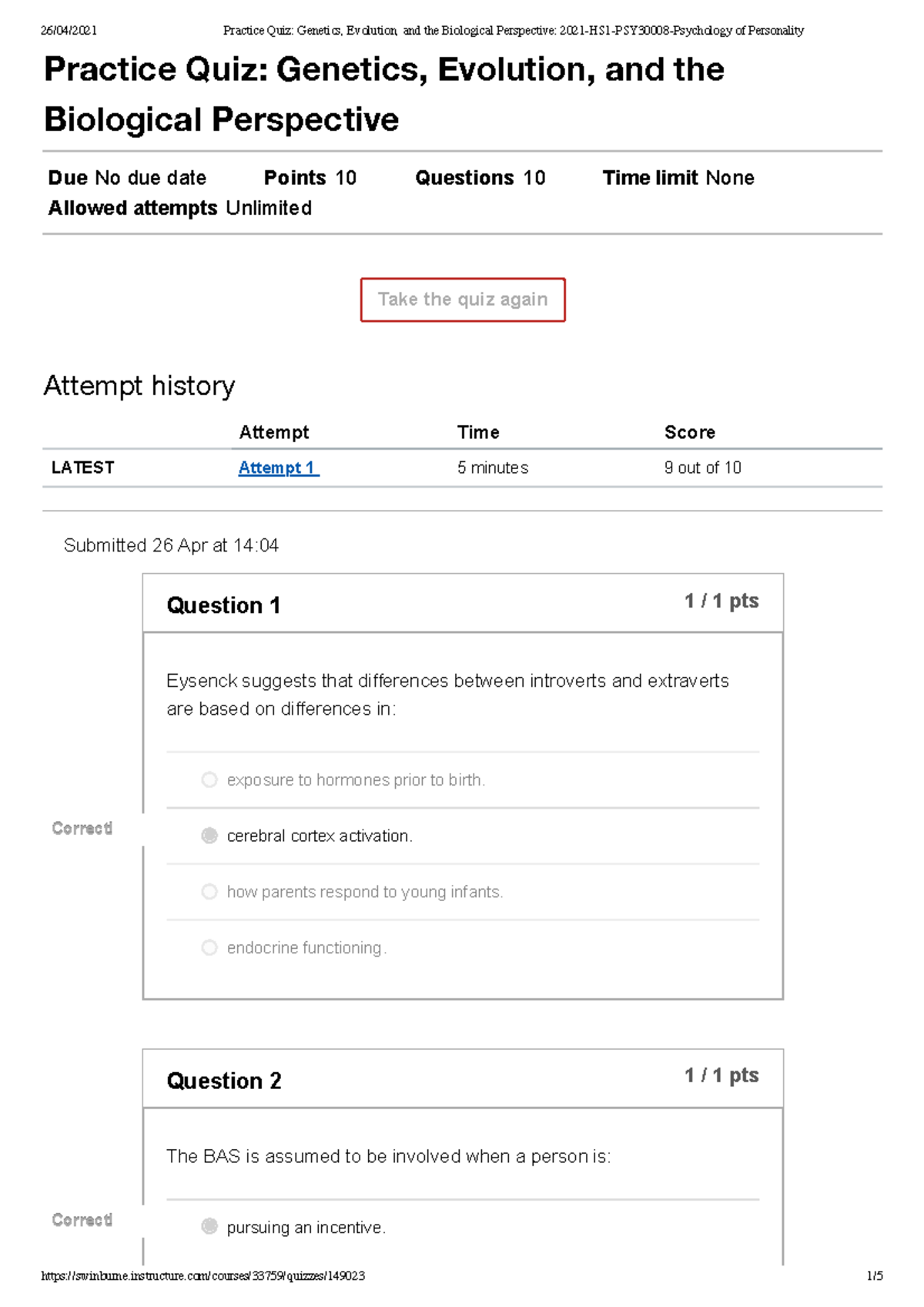This screenshot has height=1307, width=924.
Task: Click the Question 1 heading
Action: pyautogui.click(x=223, y=605)
